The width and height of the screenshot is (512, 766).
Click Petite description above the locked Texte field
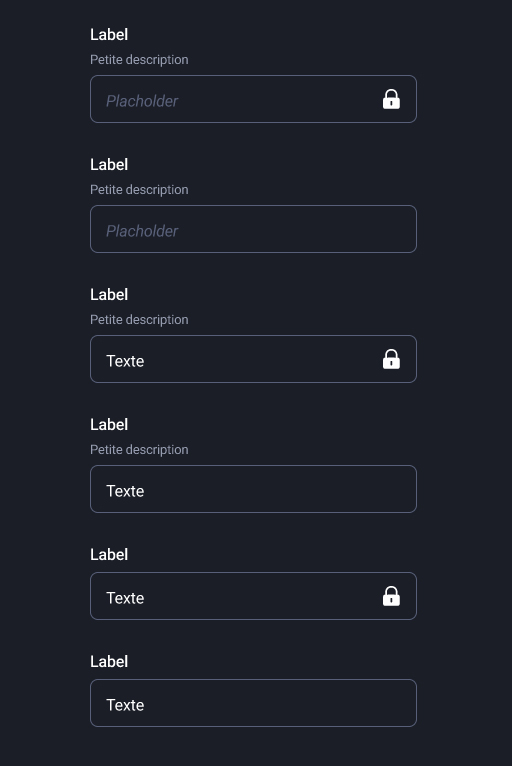point(139,319)
